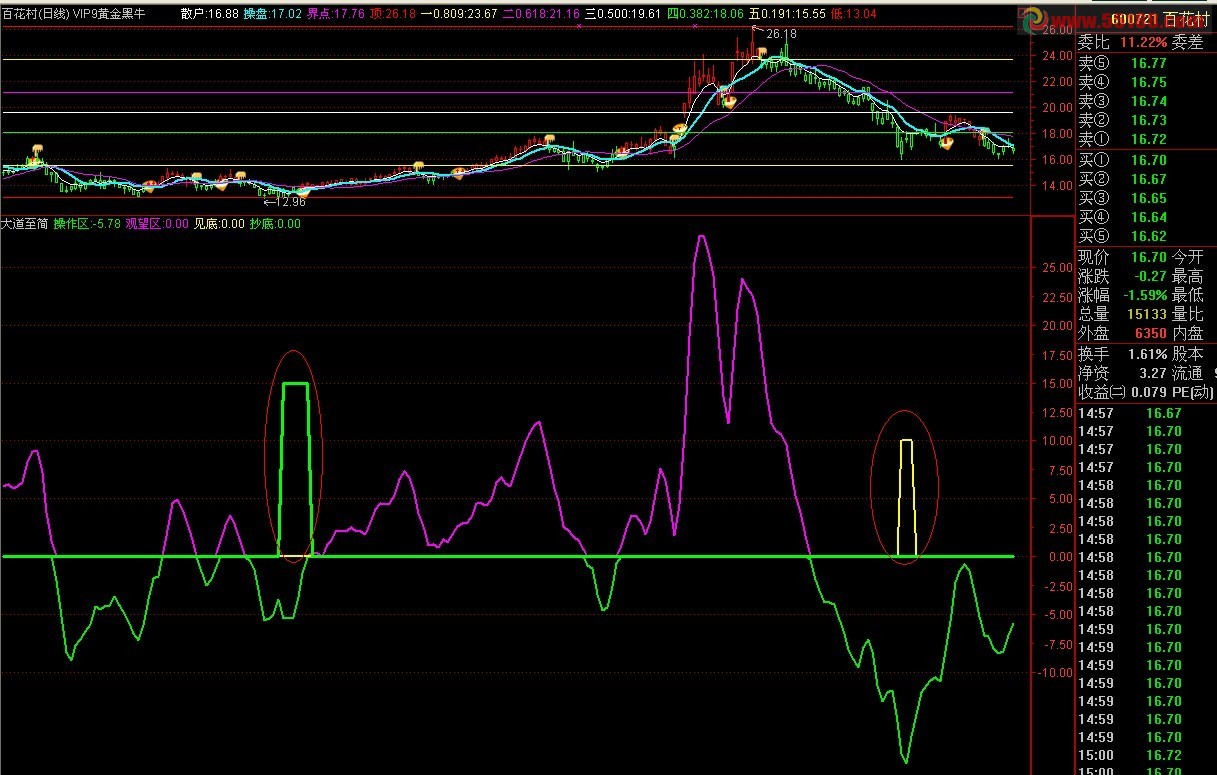
Task: Click the 15:00 trade tick entry at 16.72
Action: [1122, 755]
